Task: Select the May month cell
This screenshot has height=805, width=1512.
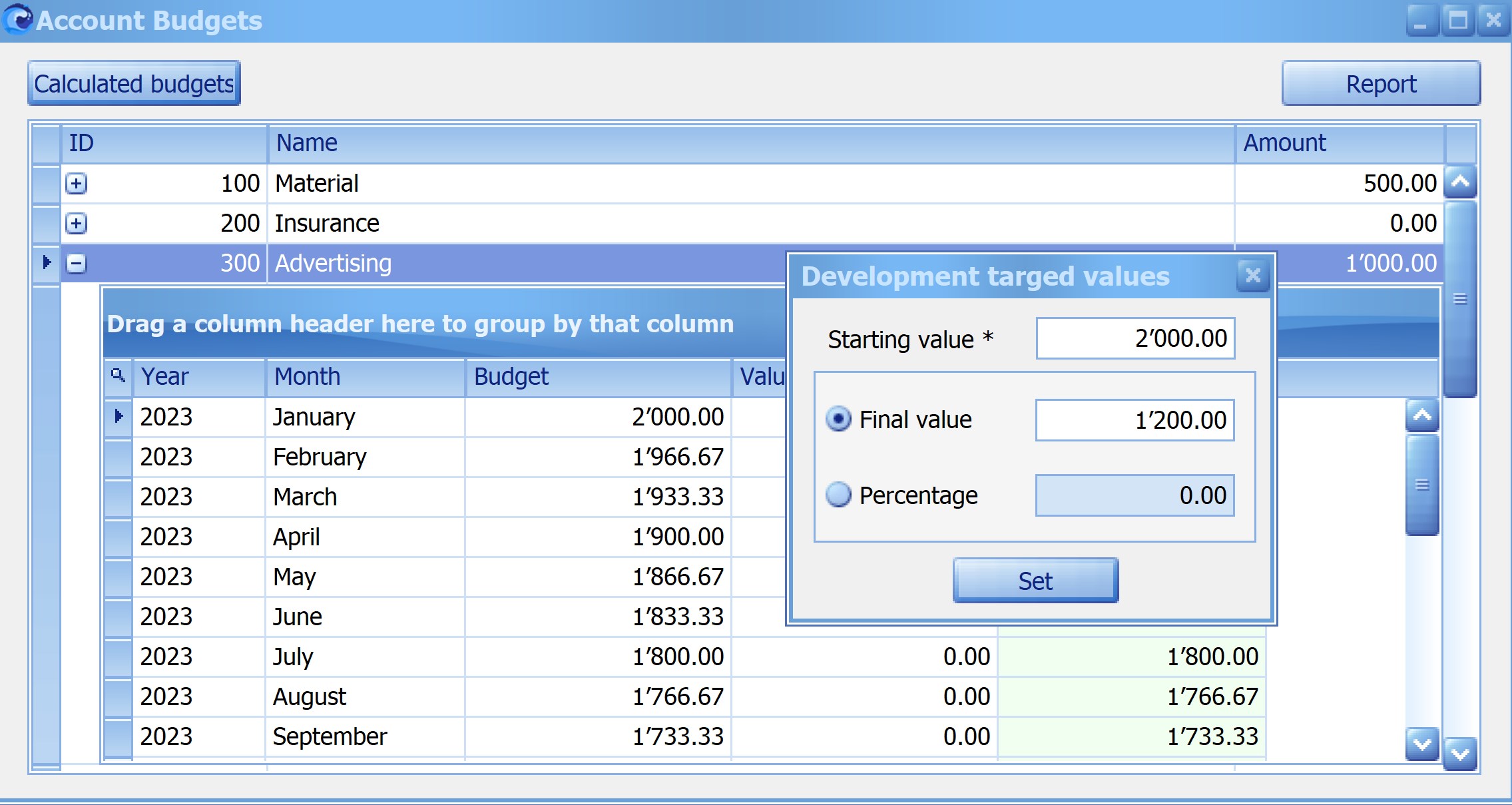Action: (365, 577)
